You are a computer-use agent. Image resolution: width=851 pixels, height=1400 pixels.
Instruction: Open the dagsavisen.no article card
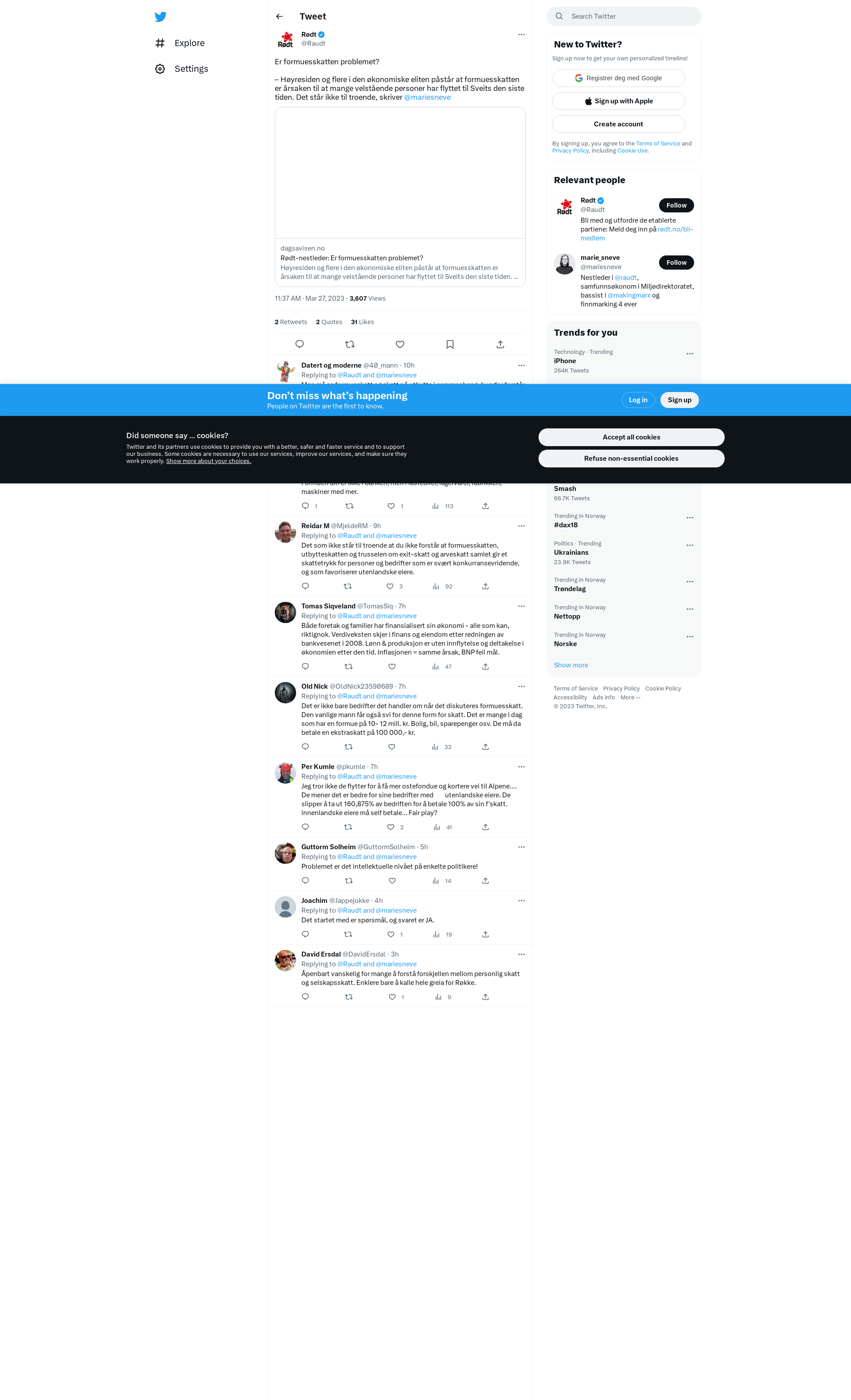400,196
